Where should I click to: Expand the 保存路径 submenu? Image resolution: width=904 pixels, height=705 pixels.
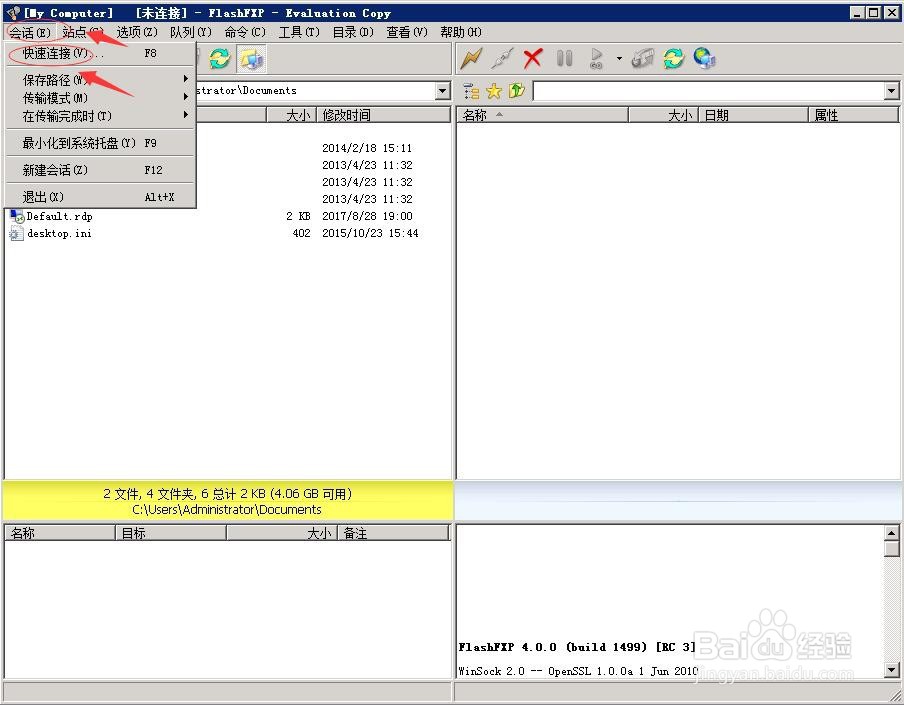click(x=100, y=79)
